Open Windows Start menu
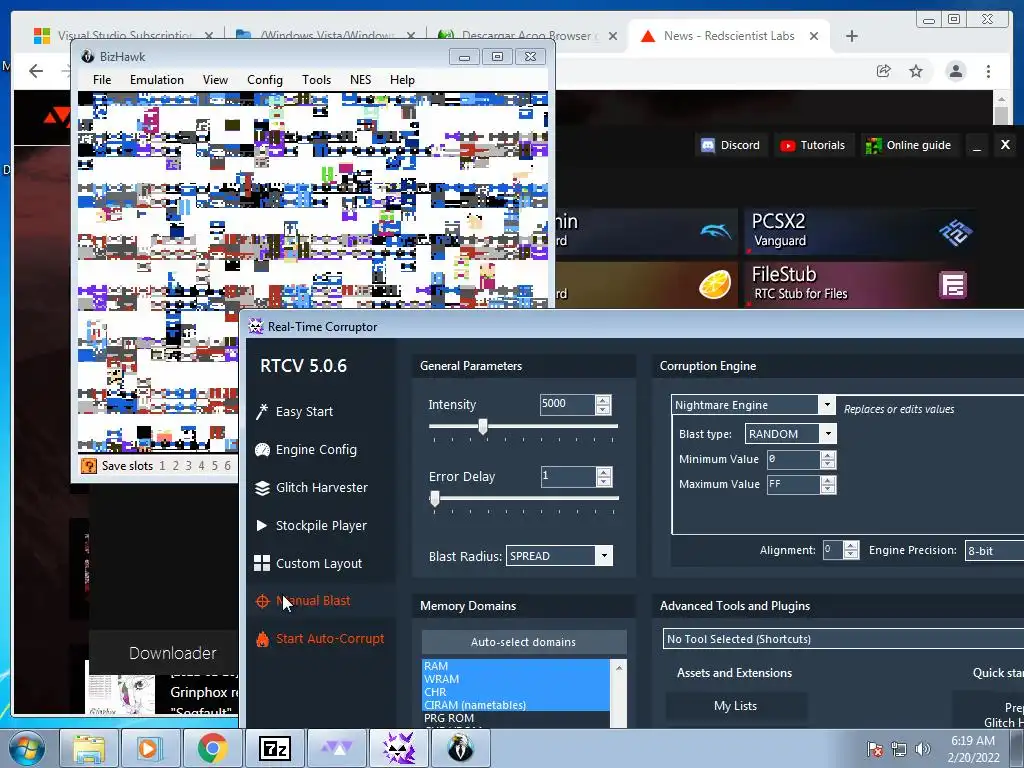This screenshot has height=768, width=1024. coord(26,748)
